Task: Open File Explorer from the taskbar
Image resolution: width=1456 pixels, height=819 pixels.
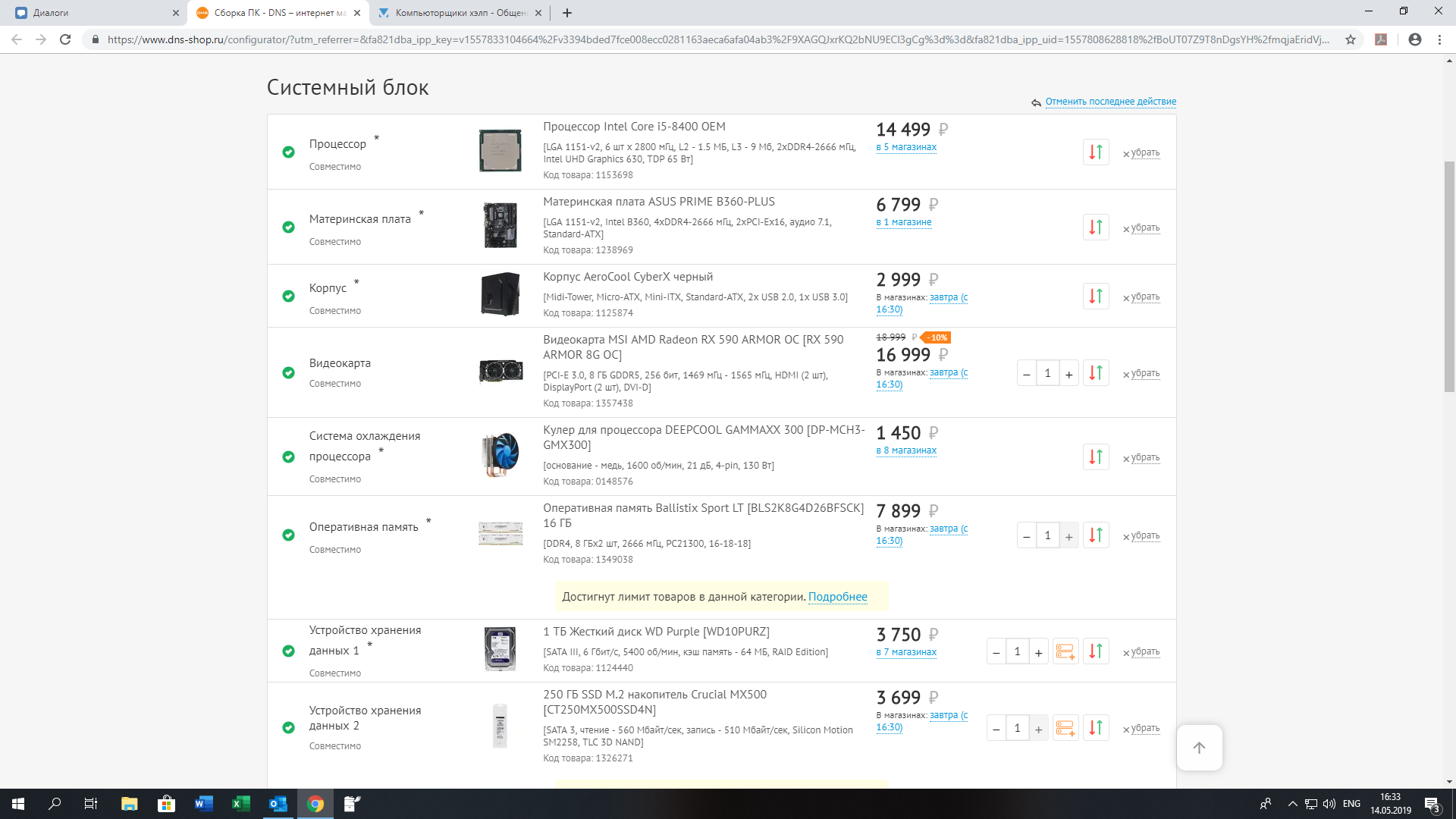Action: pos(130,804)
